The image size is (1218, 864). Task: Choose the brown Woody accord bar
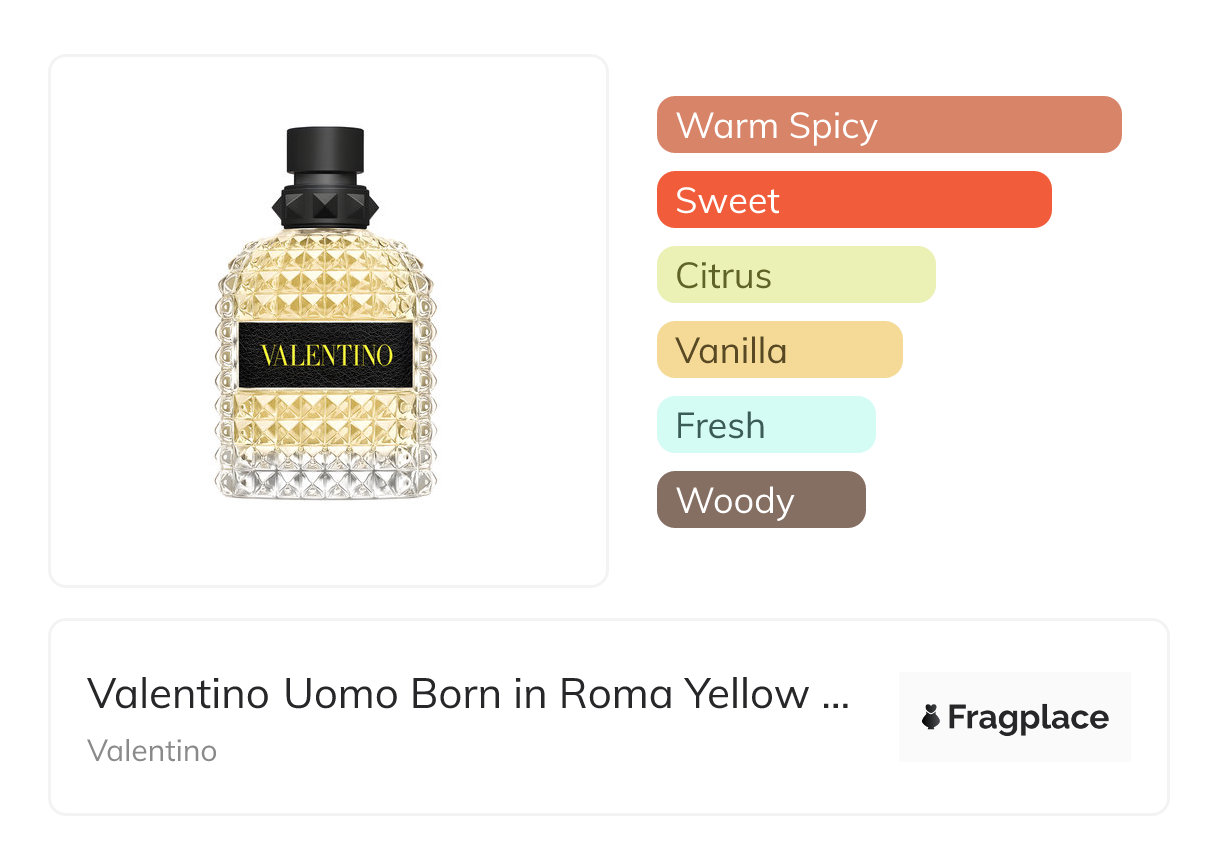point(761,500)
